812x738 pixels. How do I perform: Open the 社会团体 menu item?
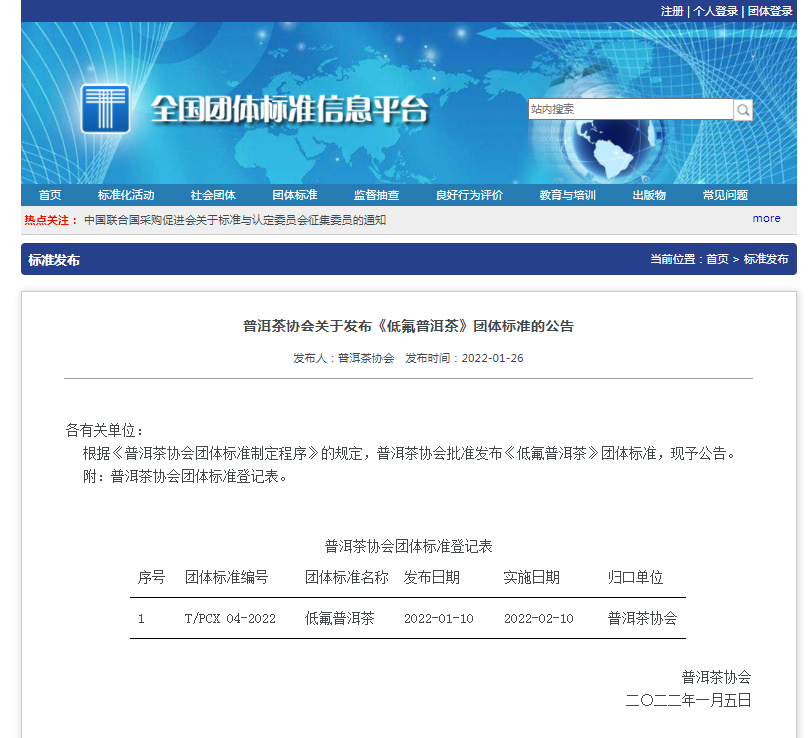click(213, 195)
